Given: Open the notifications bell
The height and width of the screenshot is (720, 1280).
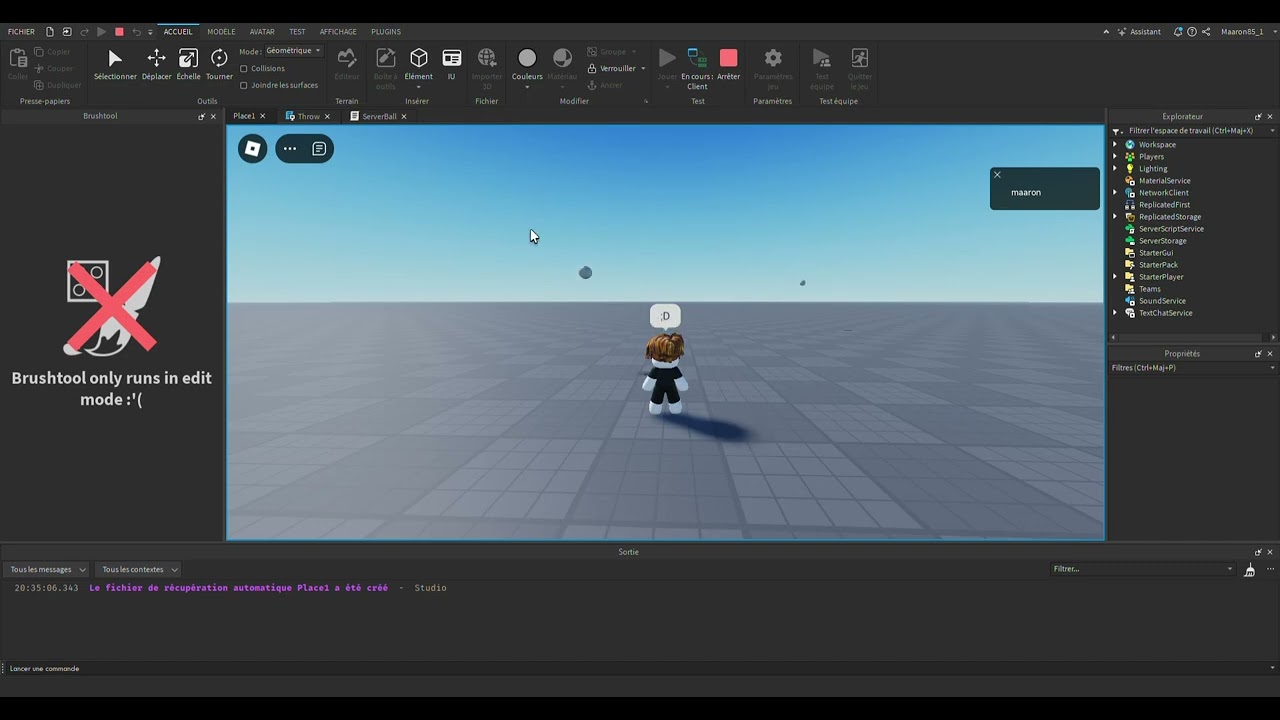Looking at the screenshot, I should [1178, 32].
